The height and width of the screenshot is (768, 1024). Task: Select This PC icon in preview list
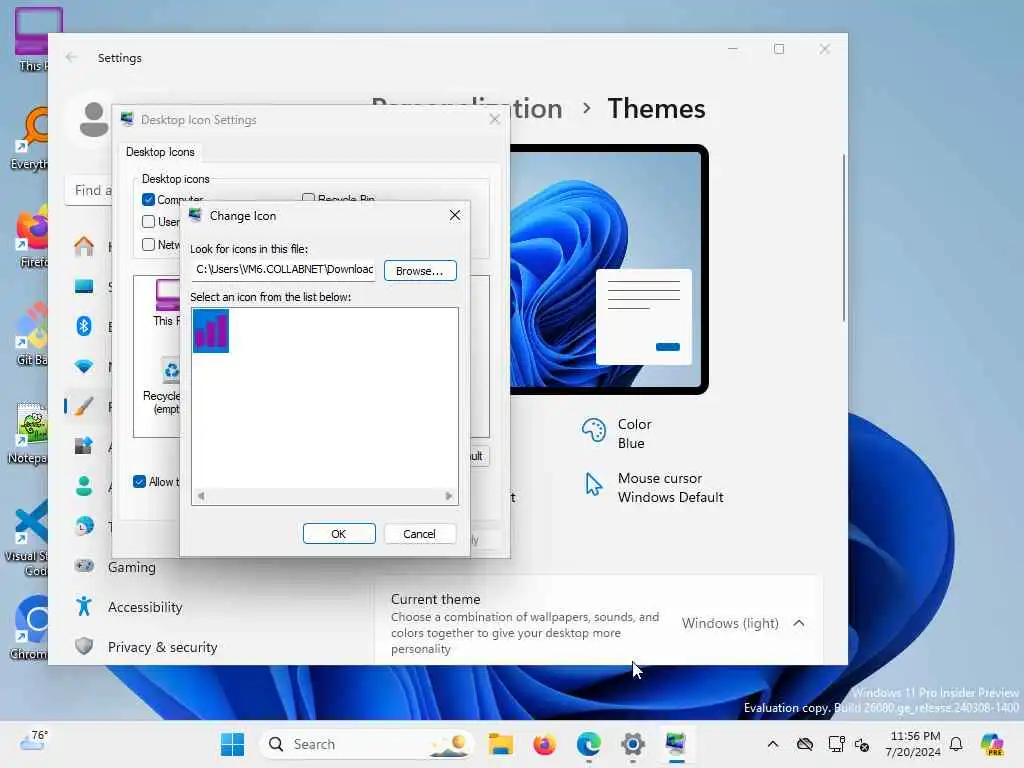coord(167,302)
